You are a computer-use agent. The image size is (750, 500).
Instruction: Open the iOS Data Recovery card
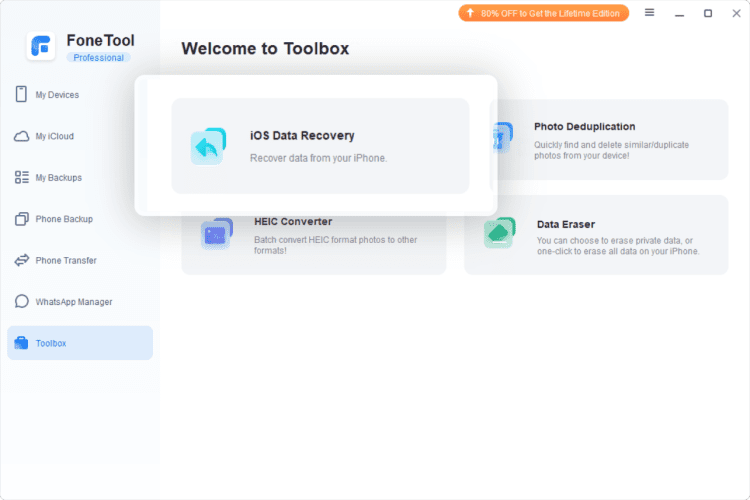[x=320, y=146]
